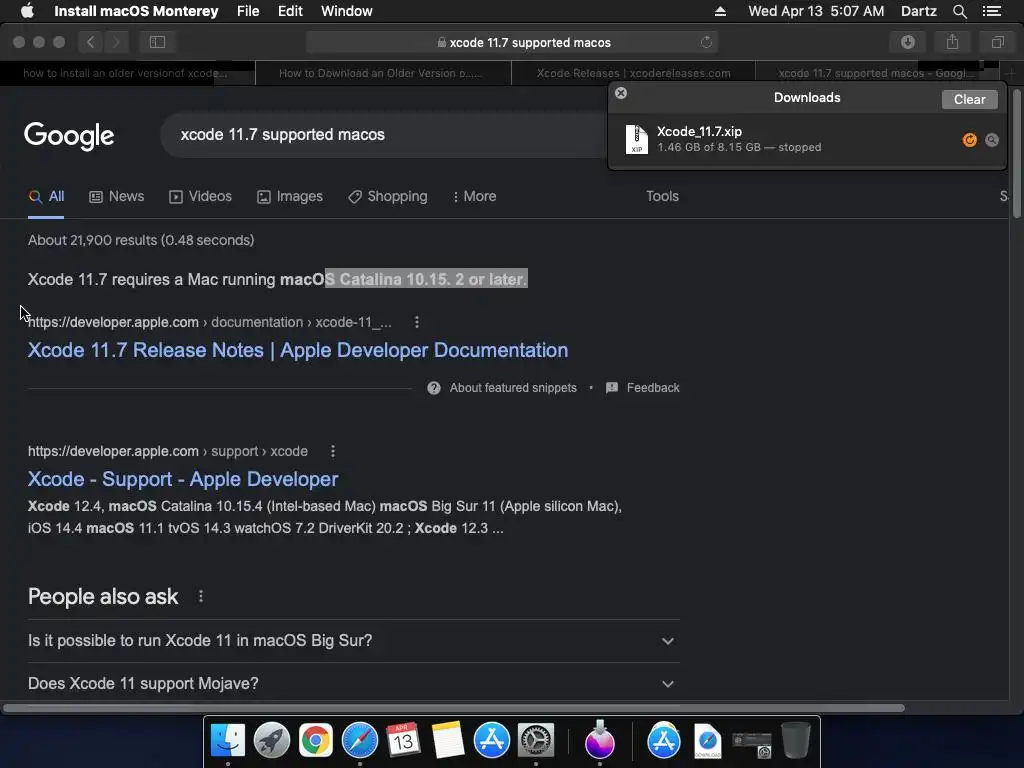Expand 'Is it possible to run Xcode 11 in macOS Big Sur?'
This screenshot has height=768, width=1024.
coord(353,641)
